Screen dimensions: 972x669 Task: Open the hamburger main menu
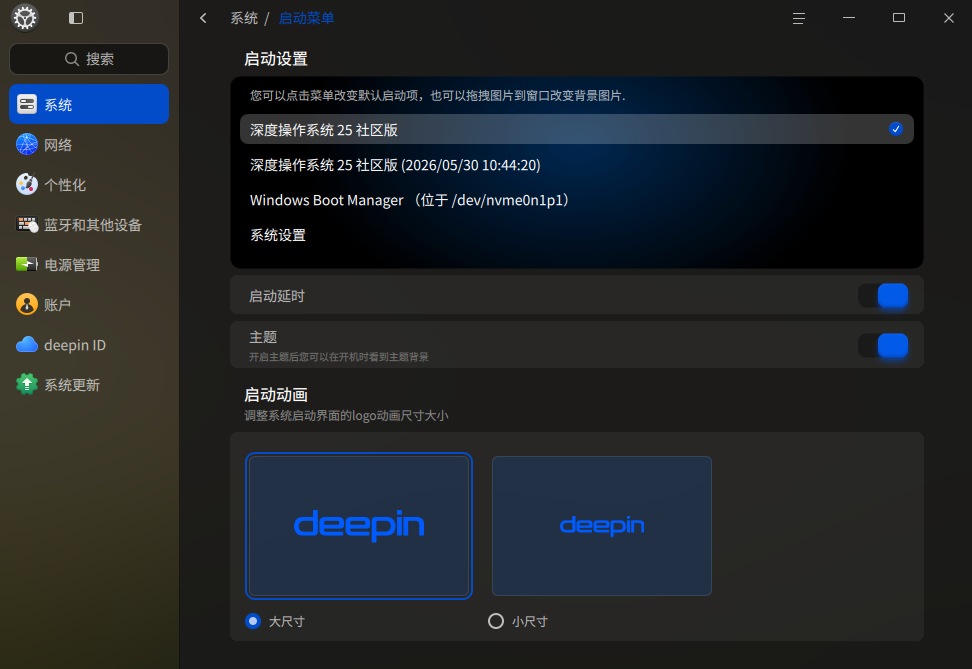pos(798,18)
